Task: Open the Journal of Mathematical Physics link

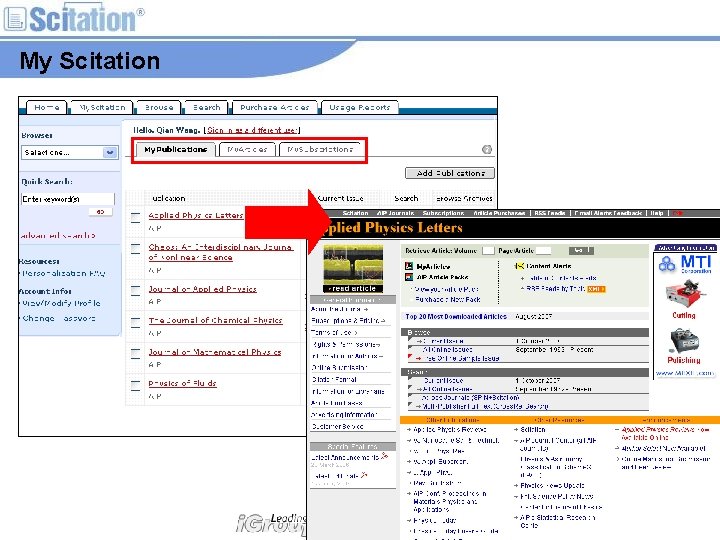Action: click(x=214, y=352)
